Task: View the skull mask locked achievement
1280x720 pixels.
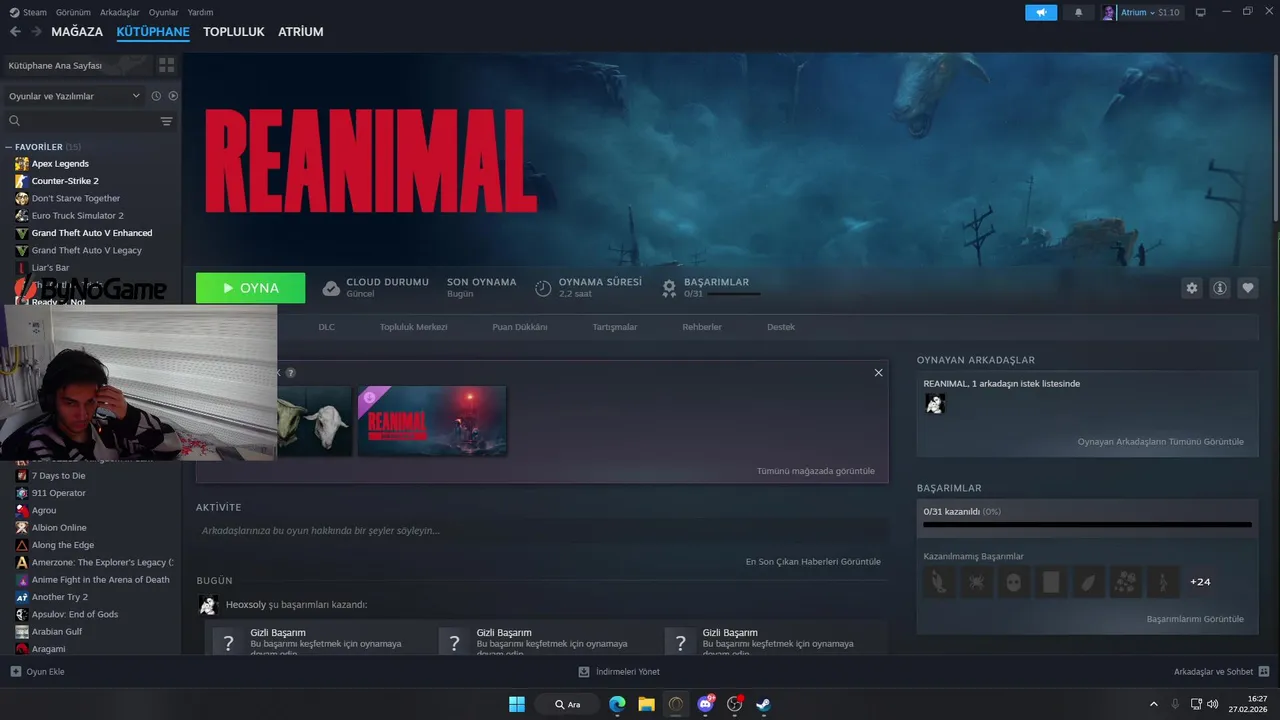Action: tap(1014, 582)
